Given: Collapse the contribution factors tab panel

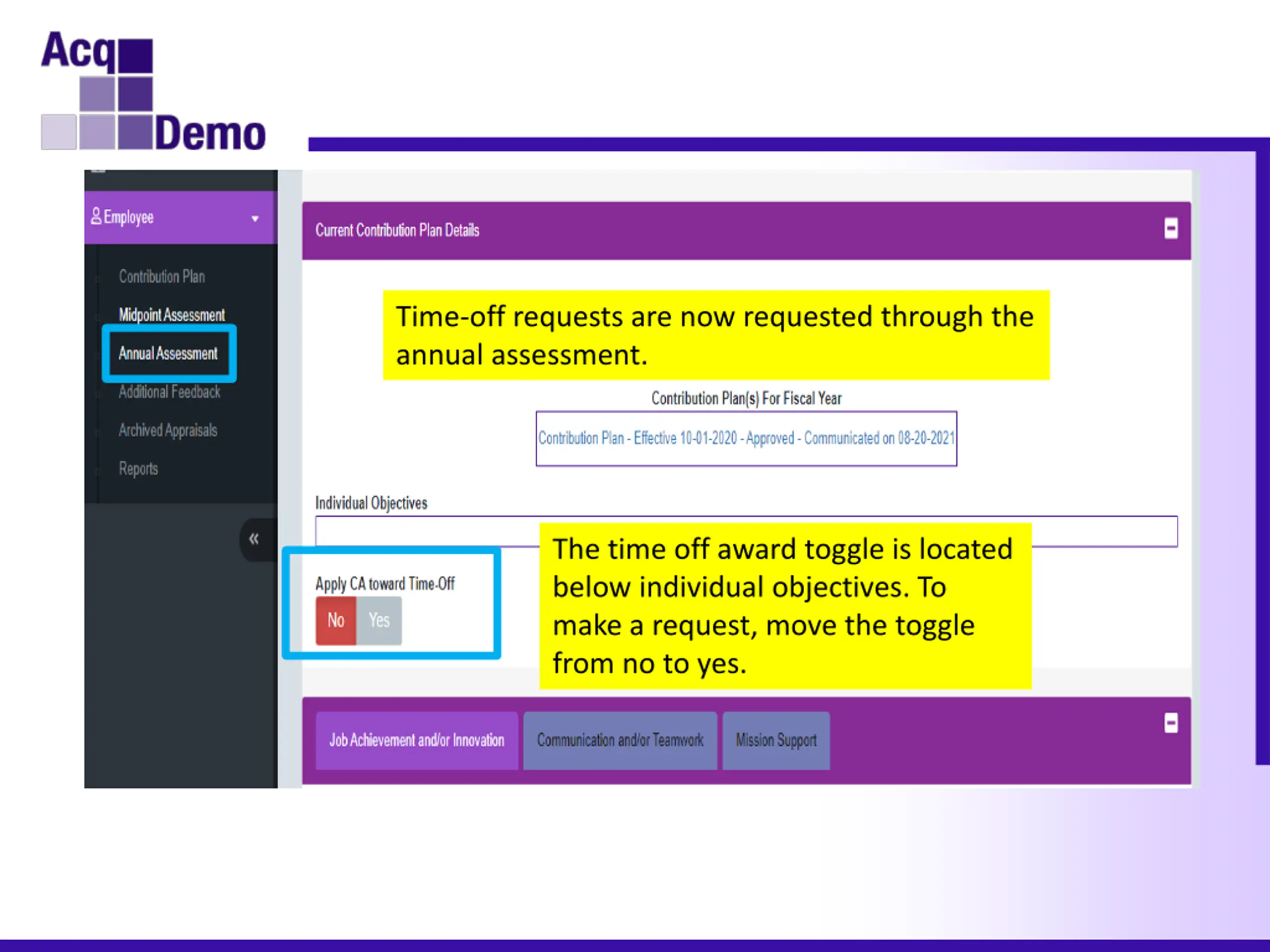Looking at the screenshot, I should click(1171, 723).
